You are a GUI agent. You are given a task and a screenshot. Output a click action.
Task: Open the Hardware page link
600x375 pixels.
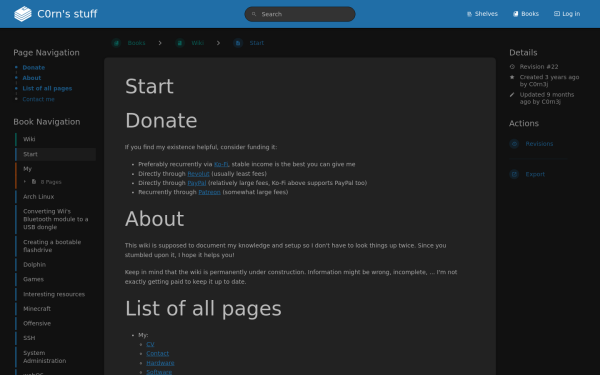(x=160, y=363)
